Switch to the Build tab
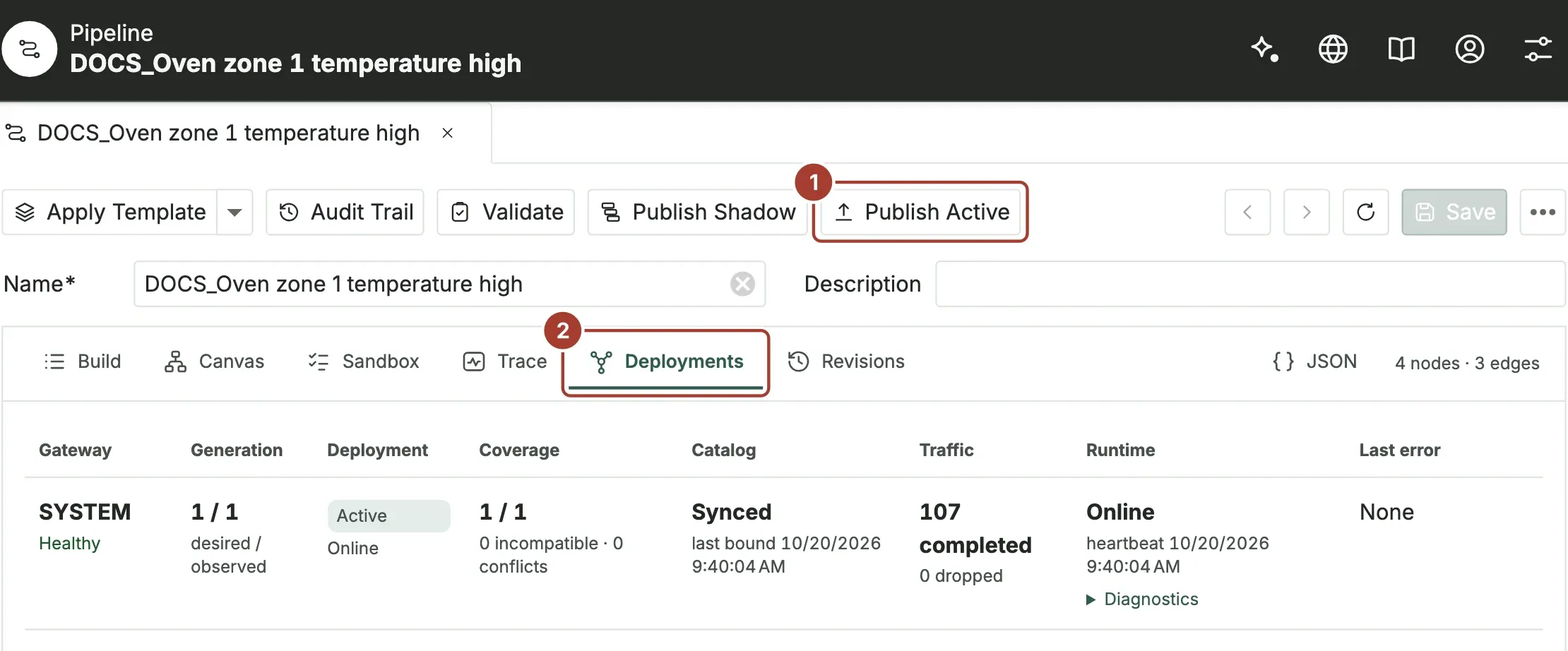The width and height of the screenshot is (1568, 651). pos(83,362)
